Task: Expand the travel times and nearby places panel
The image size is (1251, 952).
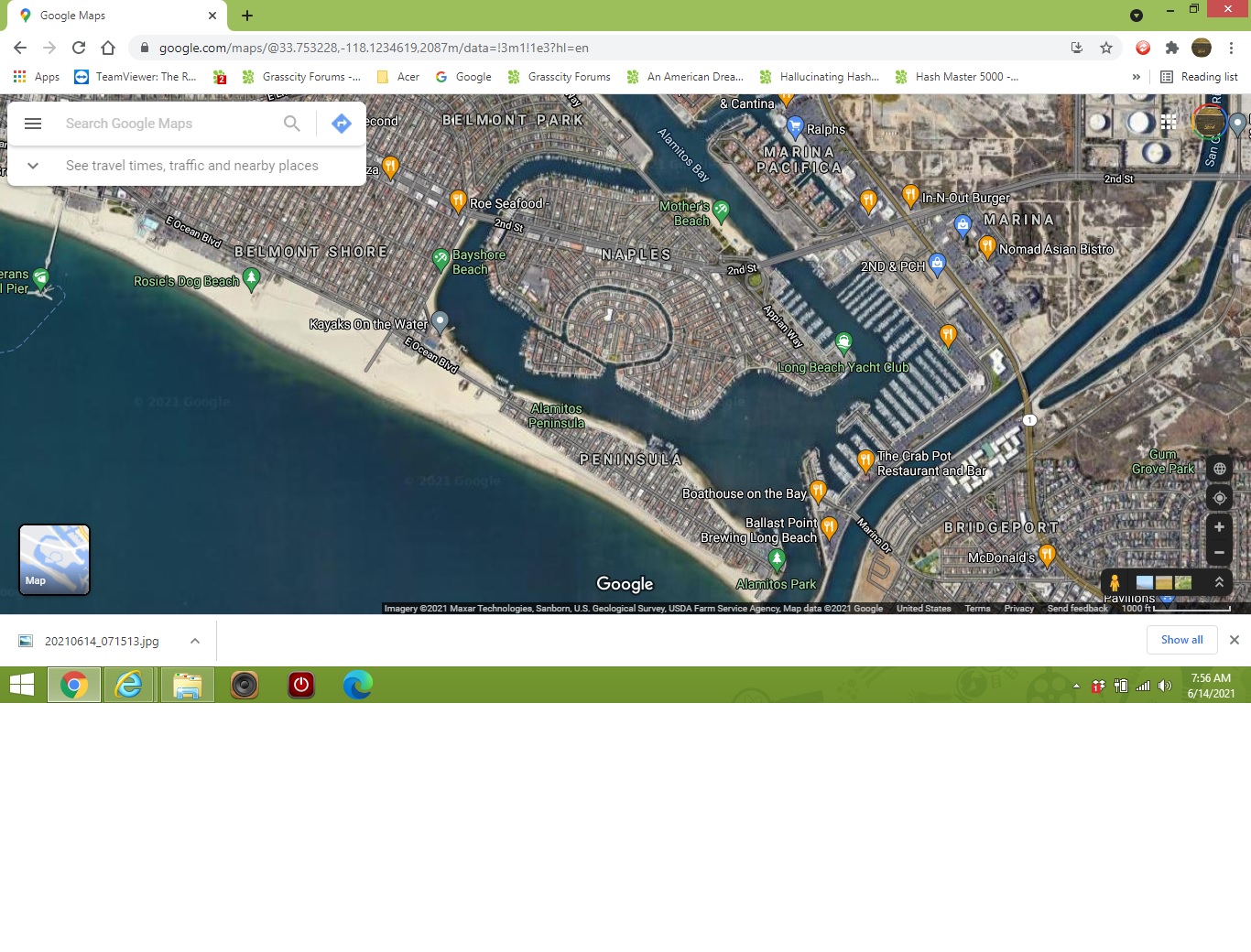Action: (x=33, y=166)
